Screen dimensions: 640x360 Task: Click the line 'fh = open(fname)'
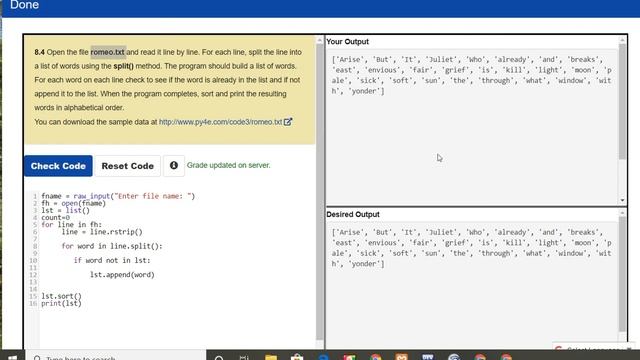tap(73, 203)
